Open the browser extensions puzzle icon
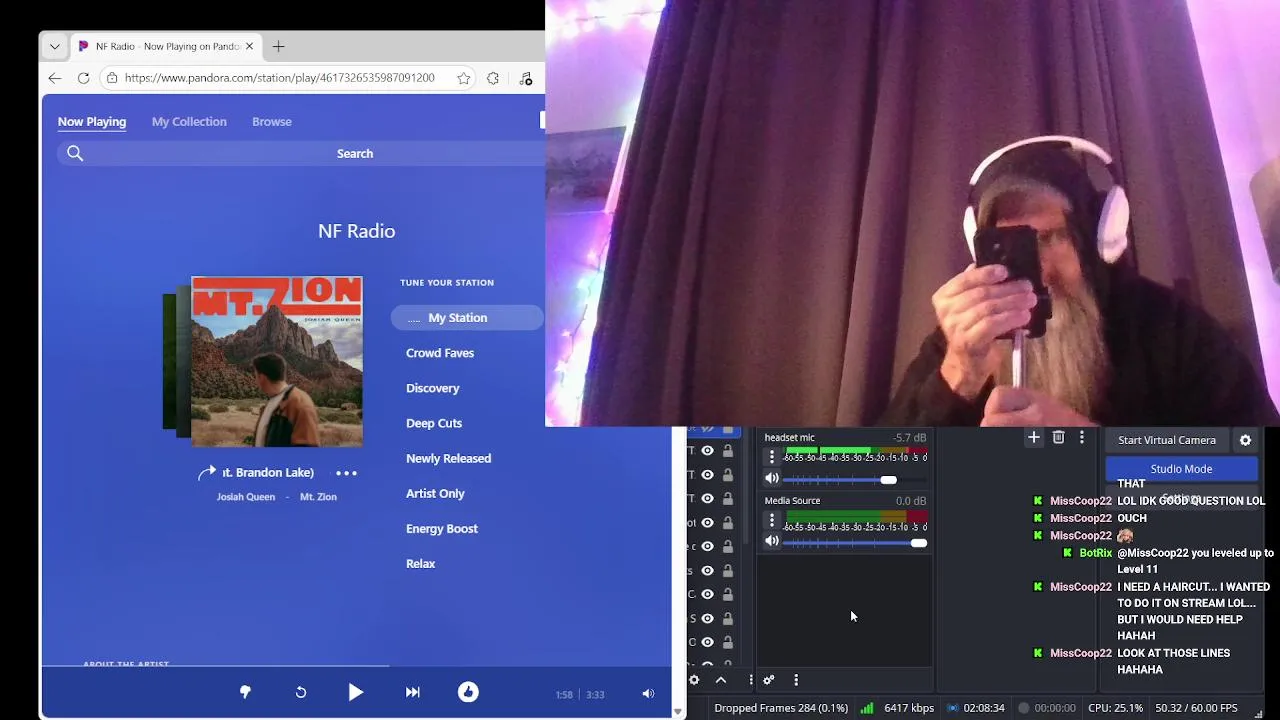1280x720 pixels. 493,78
